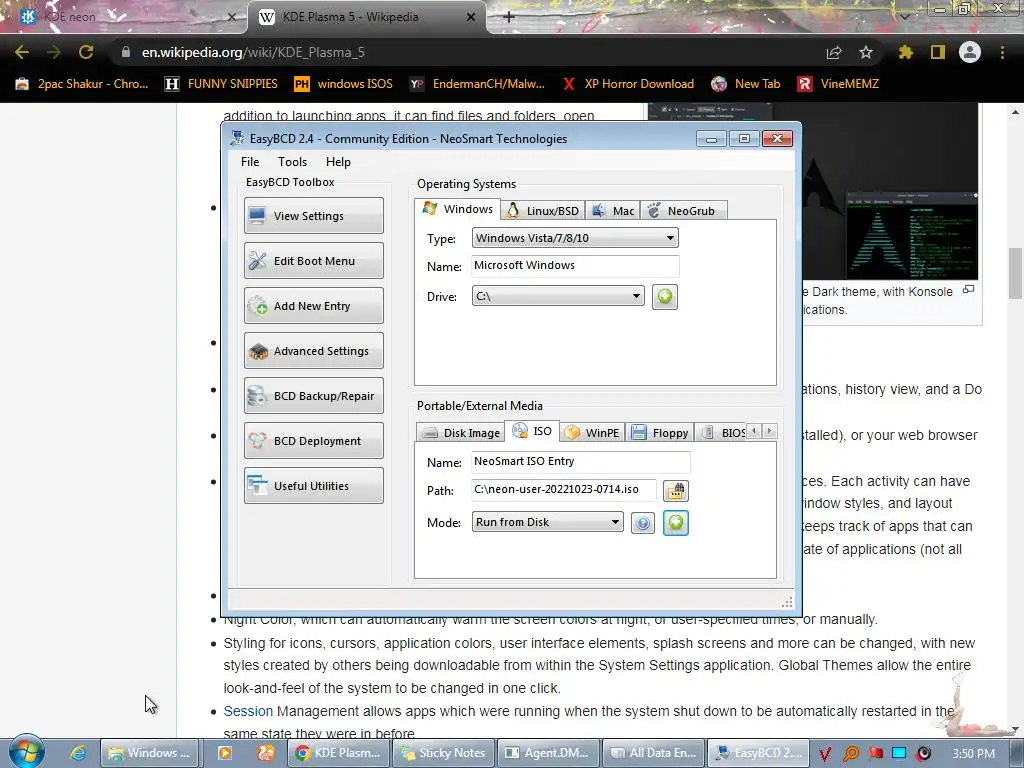Enlarge the Wikipedia image via caption icon
This screenshot has height=768, width=1024.
pyautogui.click(x=968, y=289)
